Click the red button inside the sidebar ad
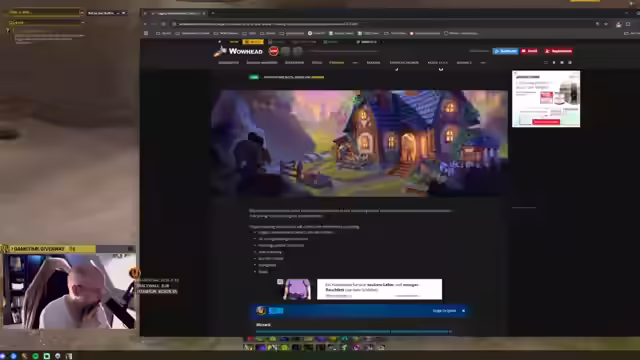 click(546, 122)
